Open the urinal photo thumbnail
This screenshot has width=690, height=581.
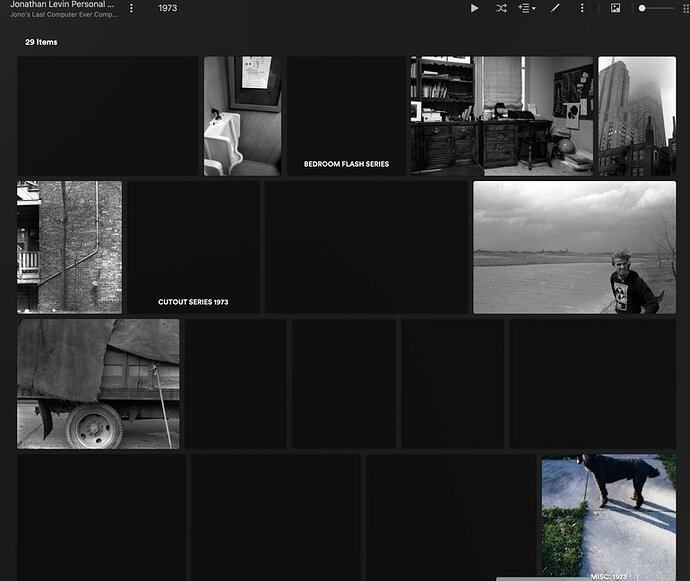[242, 116]
